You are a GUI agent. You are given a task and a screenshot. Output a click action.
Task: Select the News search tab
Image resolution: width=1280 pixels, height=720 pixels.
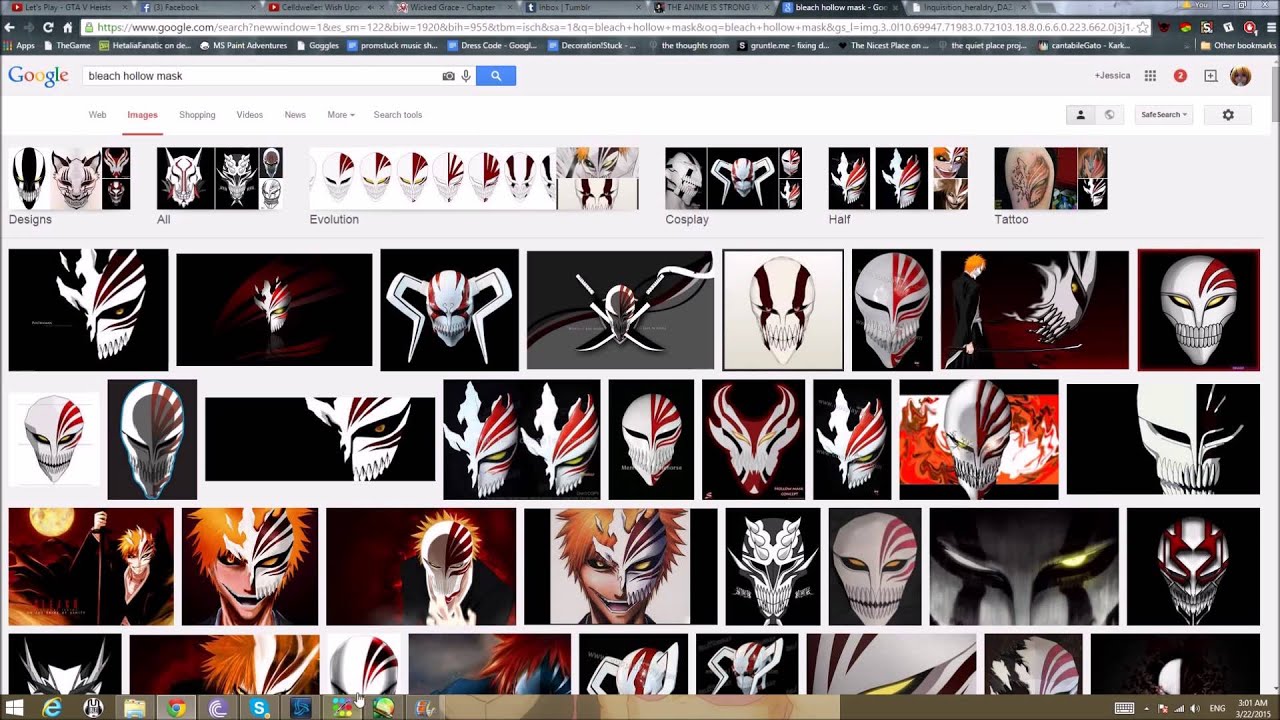pyautogui.click(x=295, y=115)
